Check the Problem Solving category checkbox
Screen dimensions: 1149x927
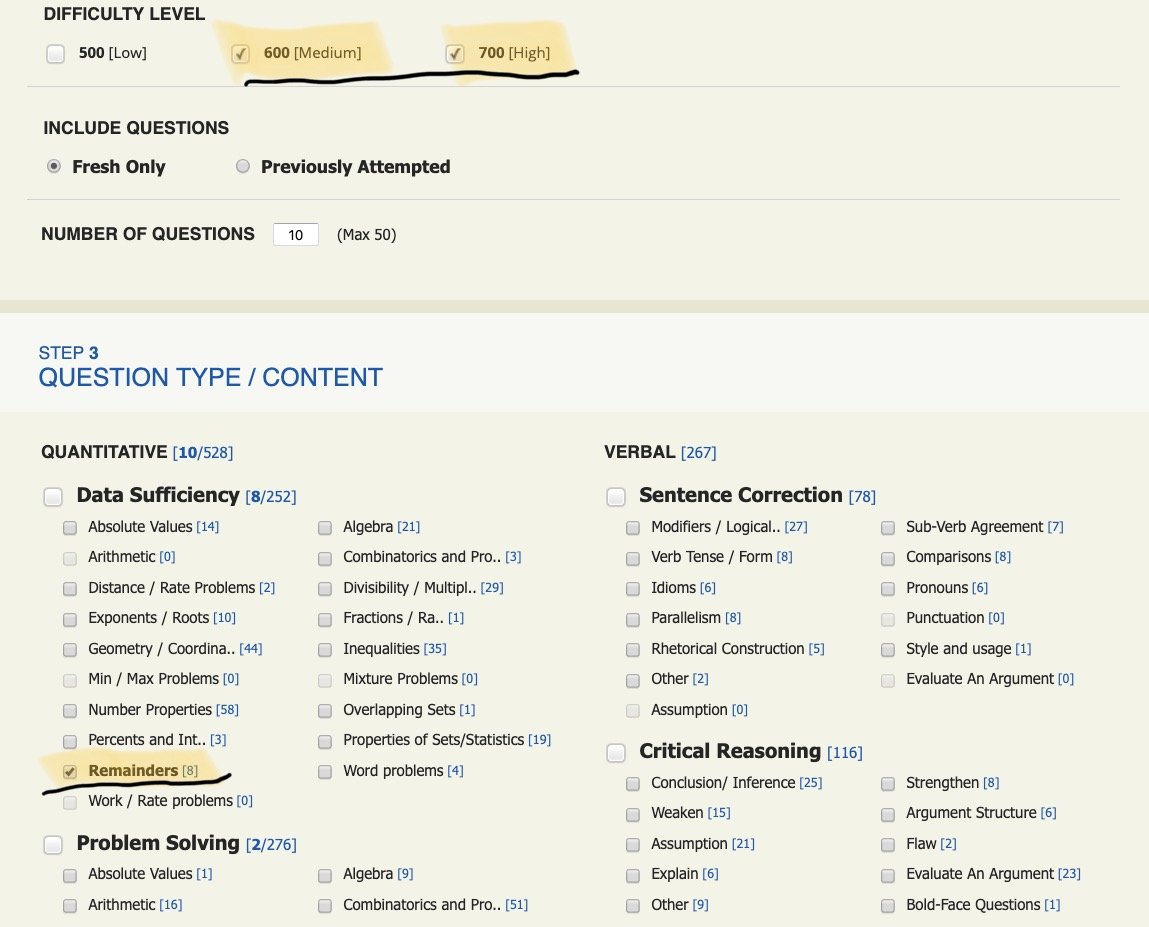(x=55, y=845)
